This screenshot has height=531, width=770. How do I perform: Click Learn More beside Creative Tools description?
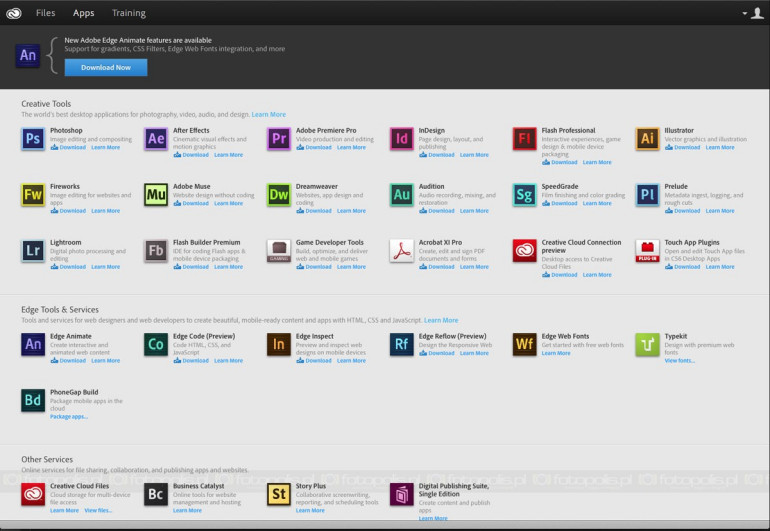tap(269, 114)
